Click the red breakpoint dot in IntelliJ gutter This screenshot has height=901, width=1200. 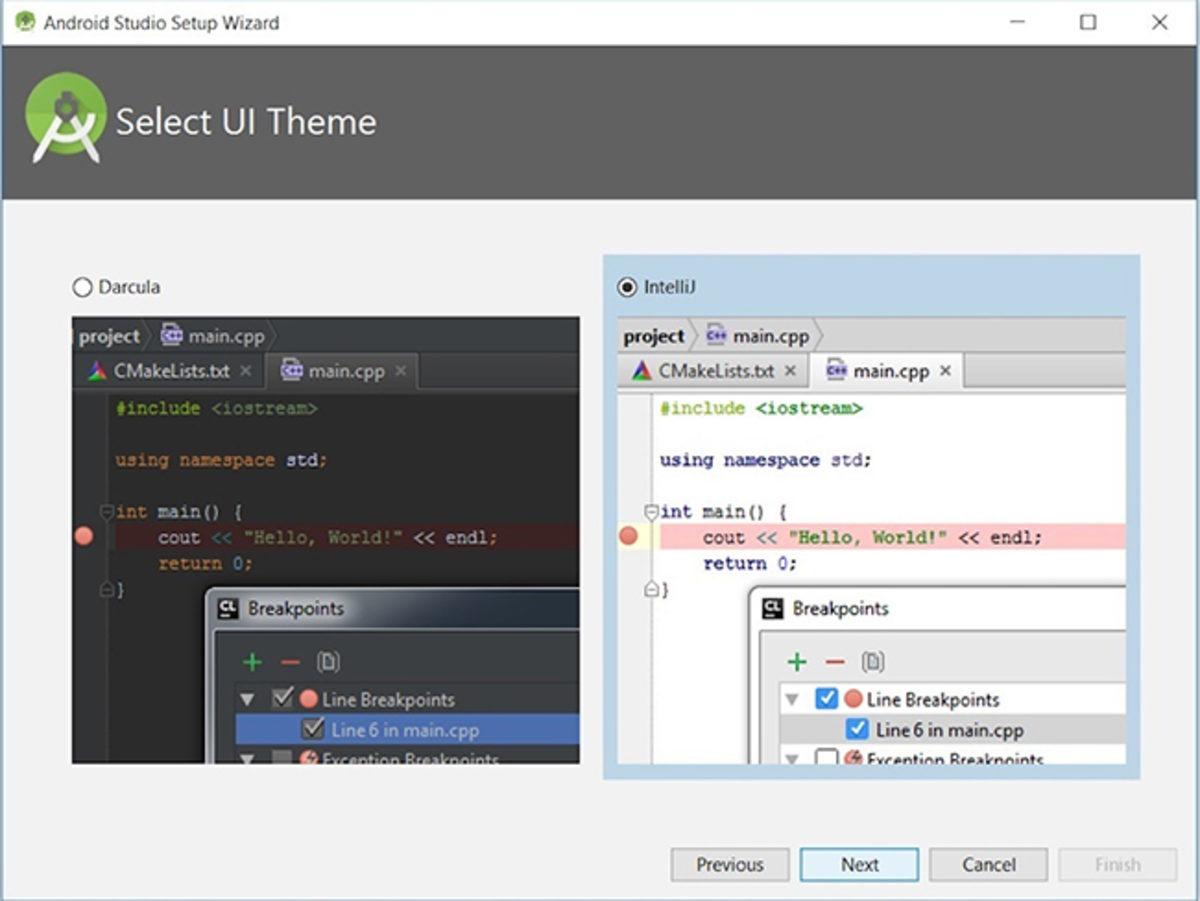[x=629, y=537]
